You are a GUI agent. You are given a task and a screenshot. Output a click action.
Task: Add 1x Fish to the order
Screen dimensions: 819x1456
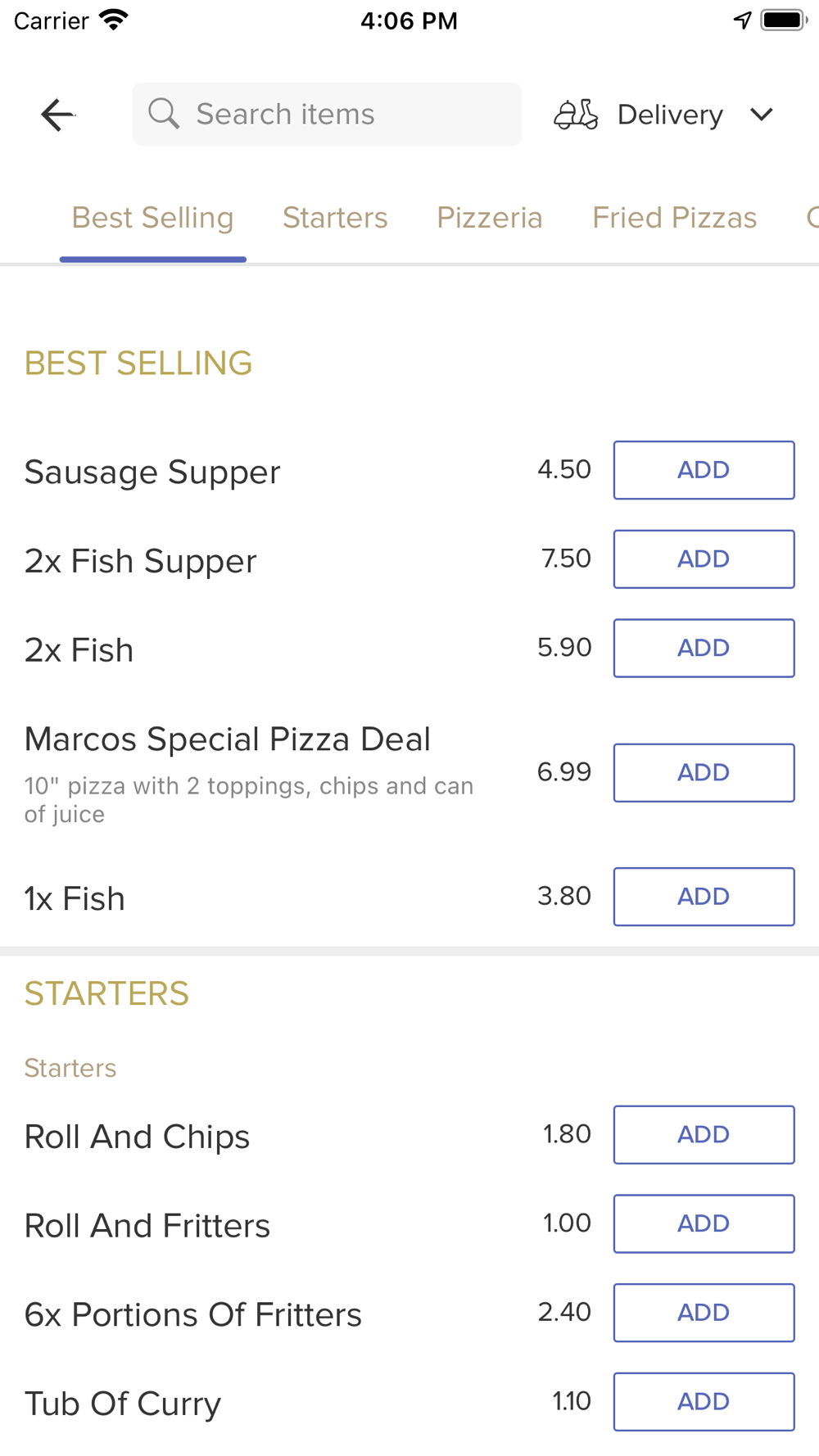pyautogui.click(x=704, y=897)
